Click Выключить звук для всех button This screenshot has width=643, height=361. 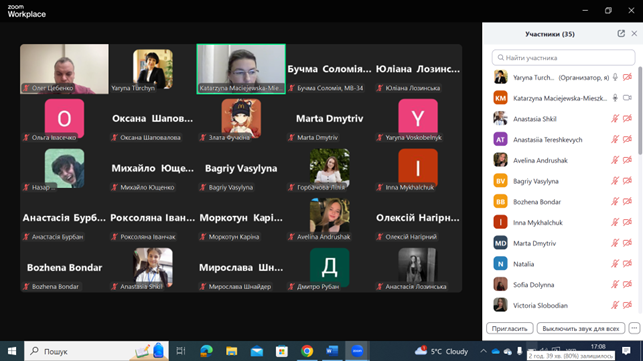tap(581, 329)
